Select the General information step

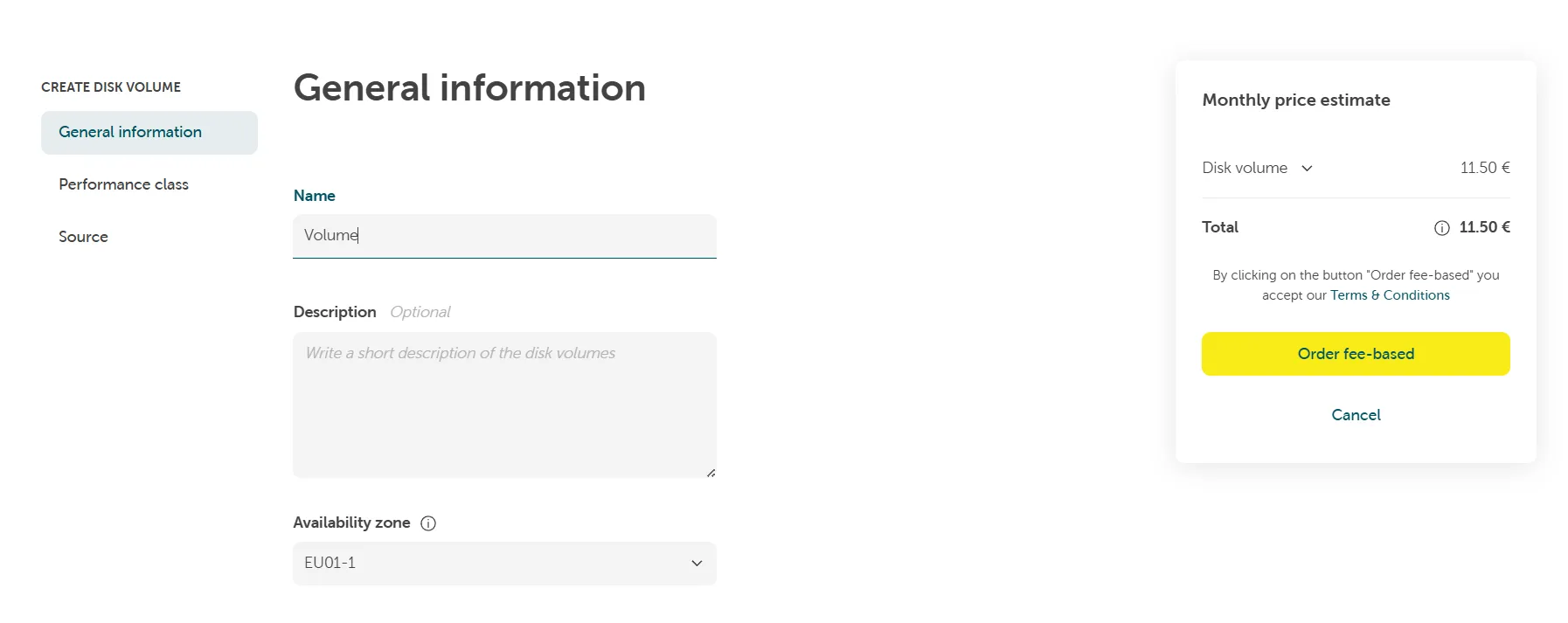click(129, 132)
